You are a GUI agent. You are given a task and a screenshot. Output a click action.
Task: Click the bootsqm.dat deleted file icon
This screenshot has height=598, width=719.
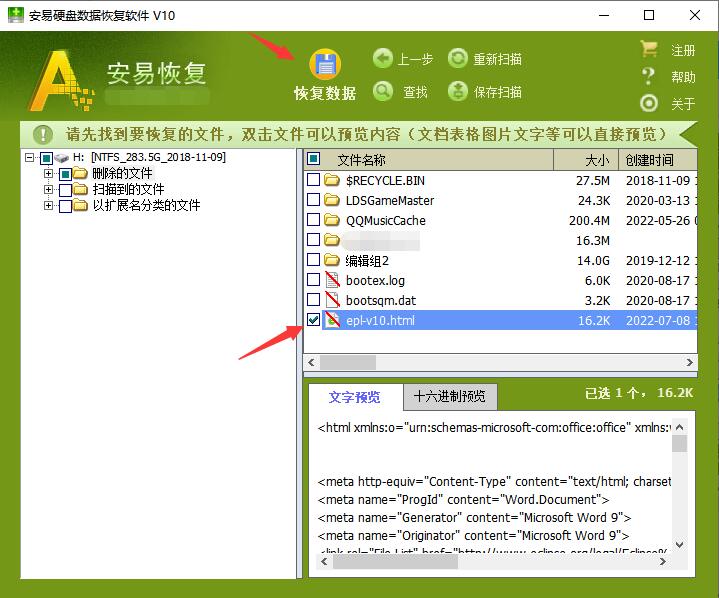(x=332, y=300)
